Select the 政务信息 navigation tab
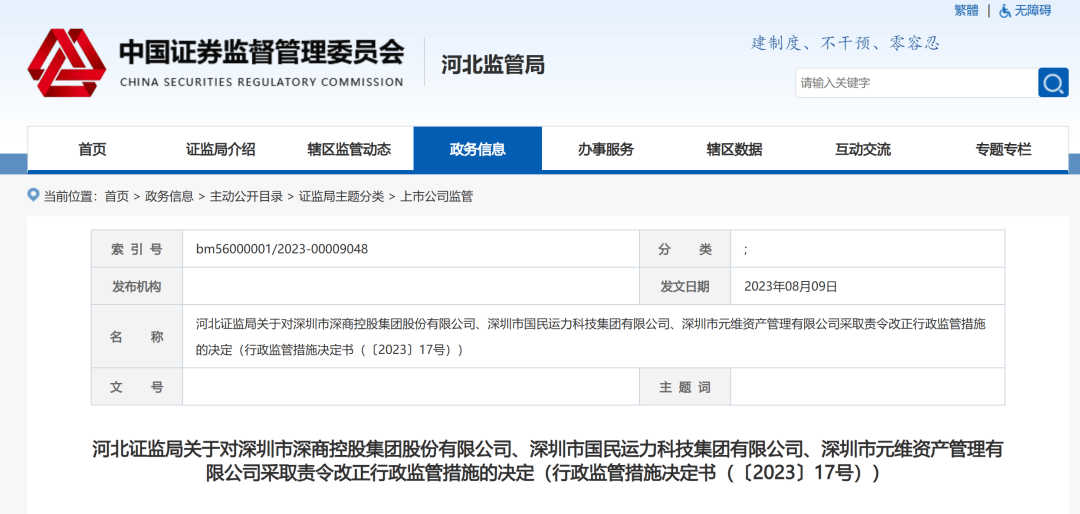The width and height of the screenshot is (1080, 514). [x=477, y=149]
